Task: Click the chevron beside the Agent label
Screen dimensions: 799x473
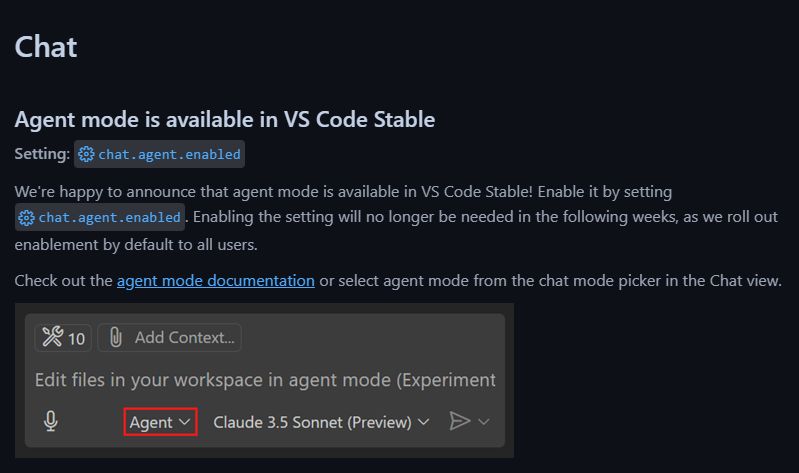Action: point(185,422)
